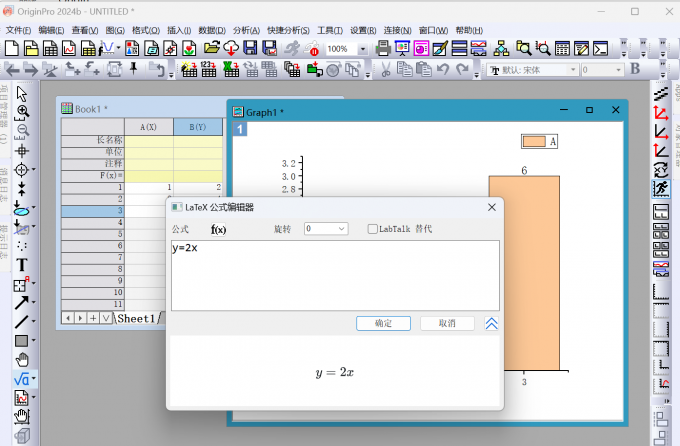The image size is (680, 446).
Task: Collapse the LaTeX preview pane chevron
Action: (491, 324)
